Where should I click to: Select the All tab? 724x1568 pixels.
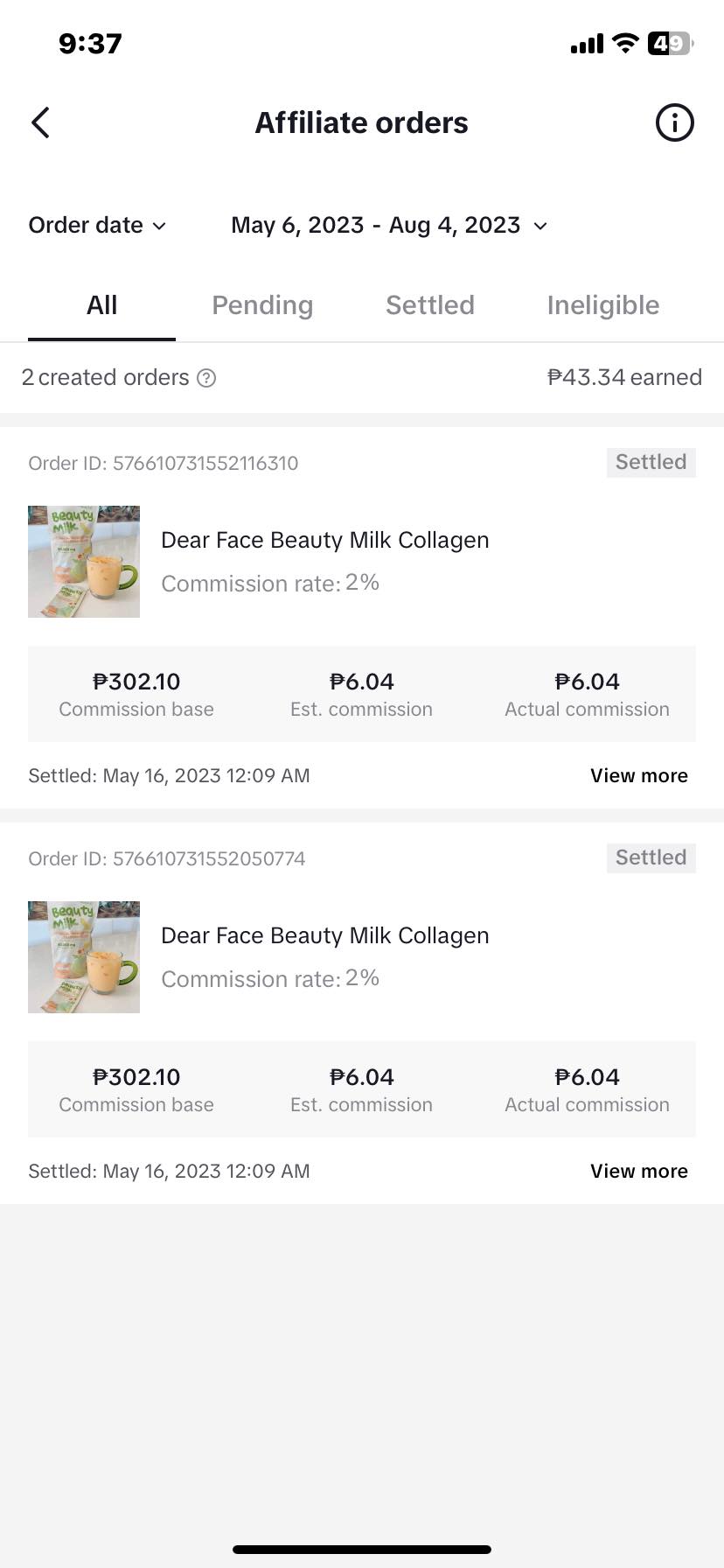click(101, 305)
